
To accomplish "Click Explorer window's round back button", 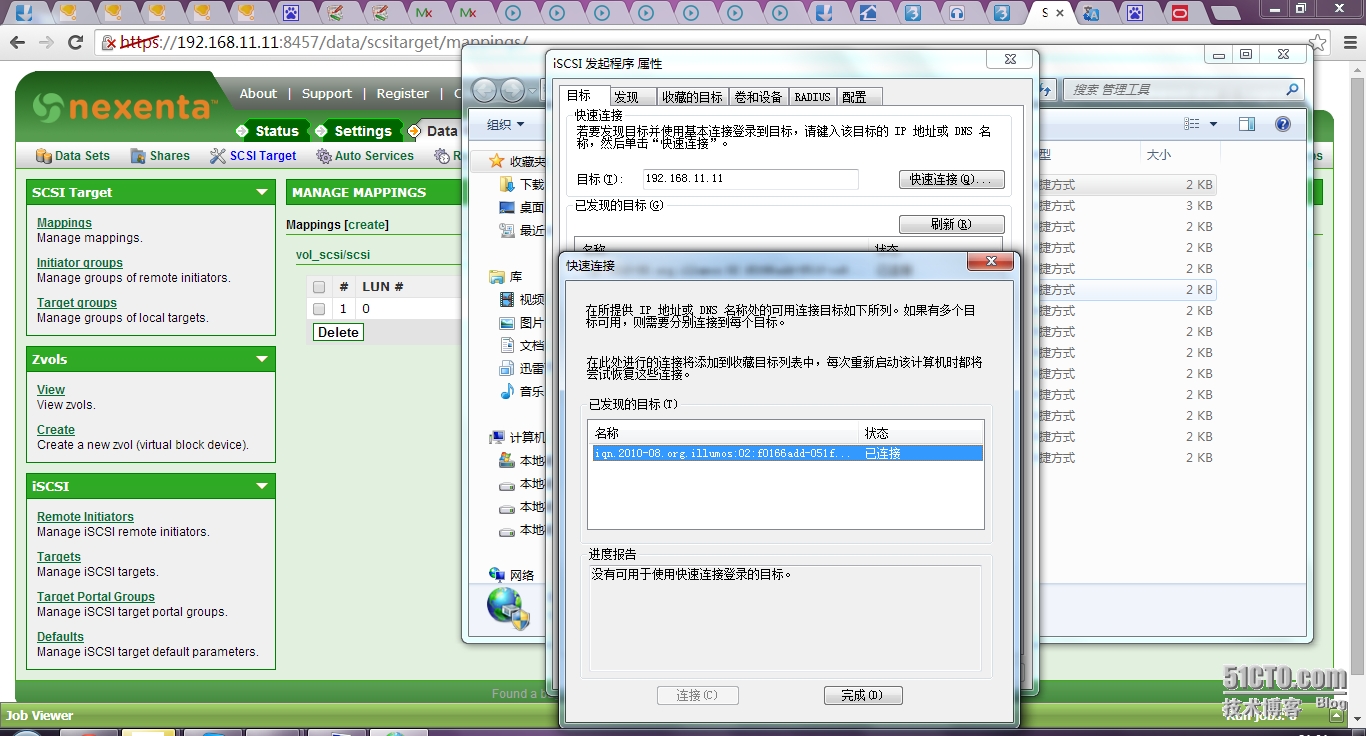I will pyautogui.click(x=485, y=90).
